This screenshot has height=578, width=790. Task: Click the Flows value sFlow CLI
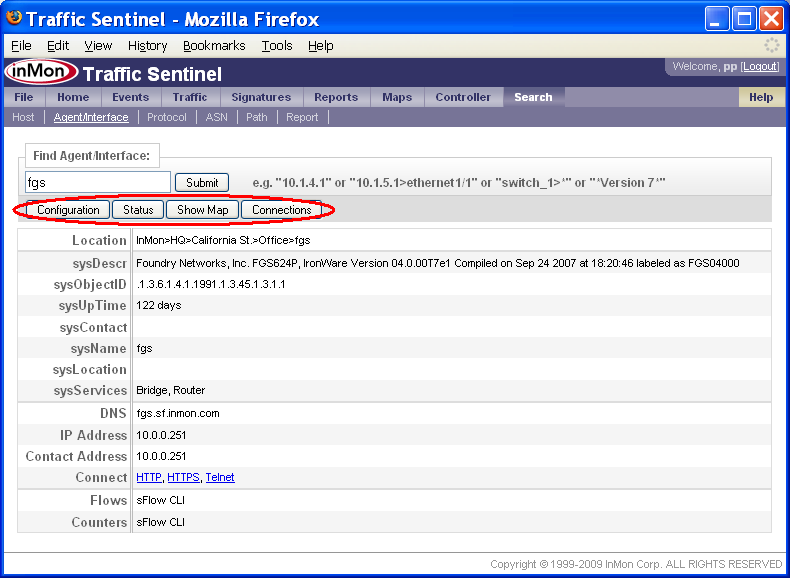tap(161, 500)
